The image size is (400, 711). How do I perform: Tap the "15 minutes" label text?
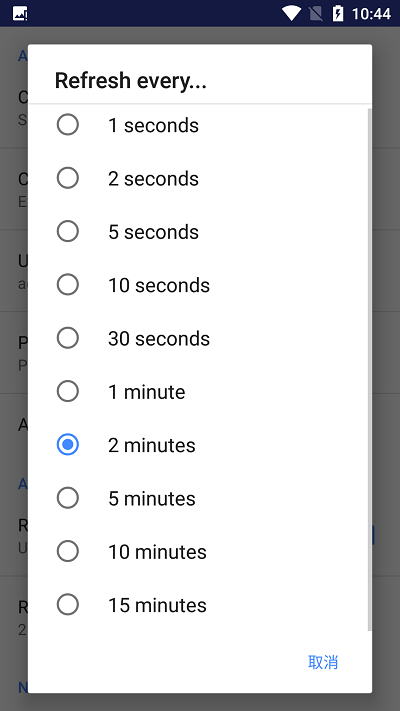(157, 605)
